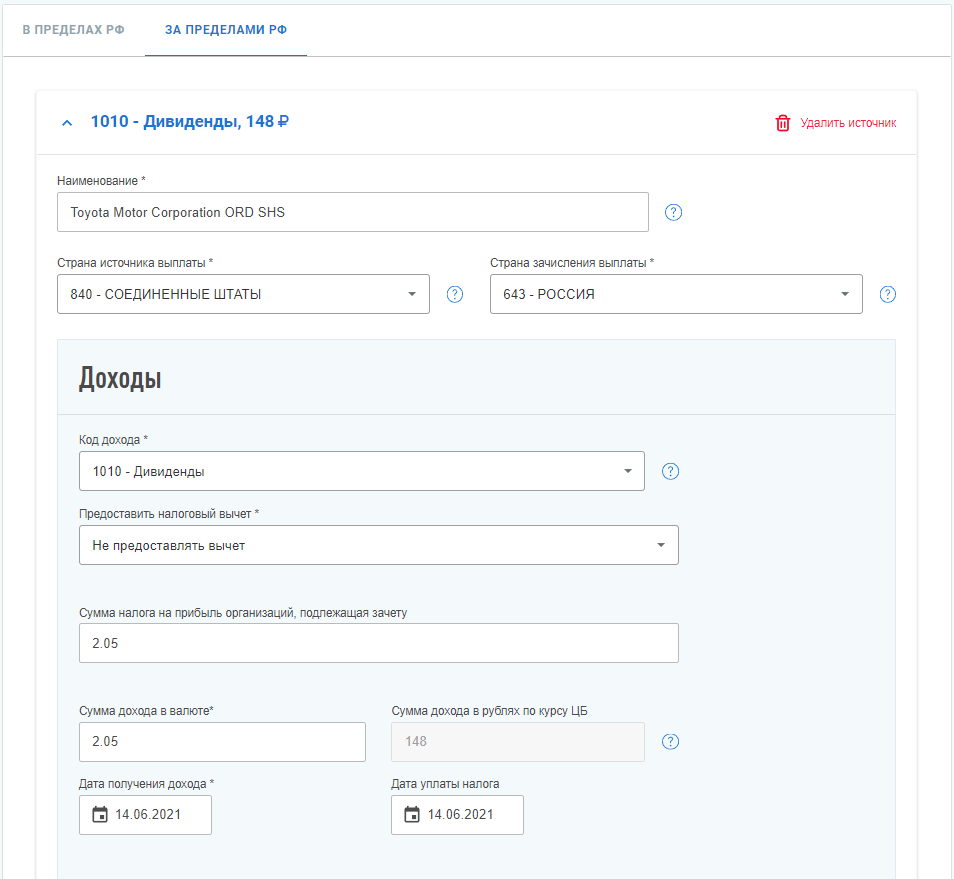954x879 pixels.
Task: Open calendar icon for Дата уплаты налога
Action: pos(411,815)
